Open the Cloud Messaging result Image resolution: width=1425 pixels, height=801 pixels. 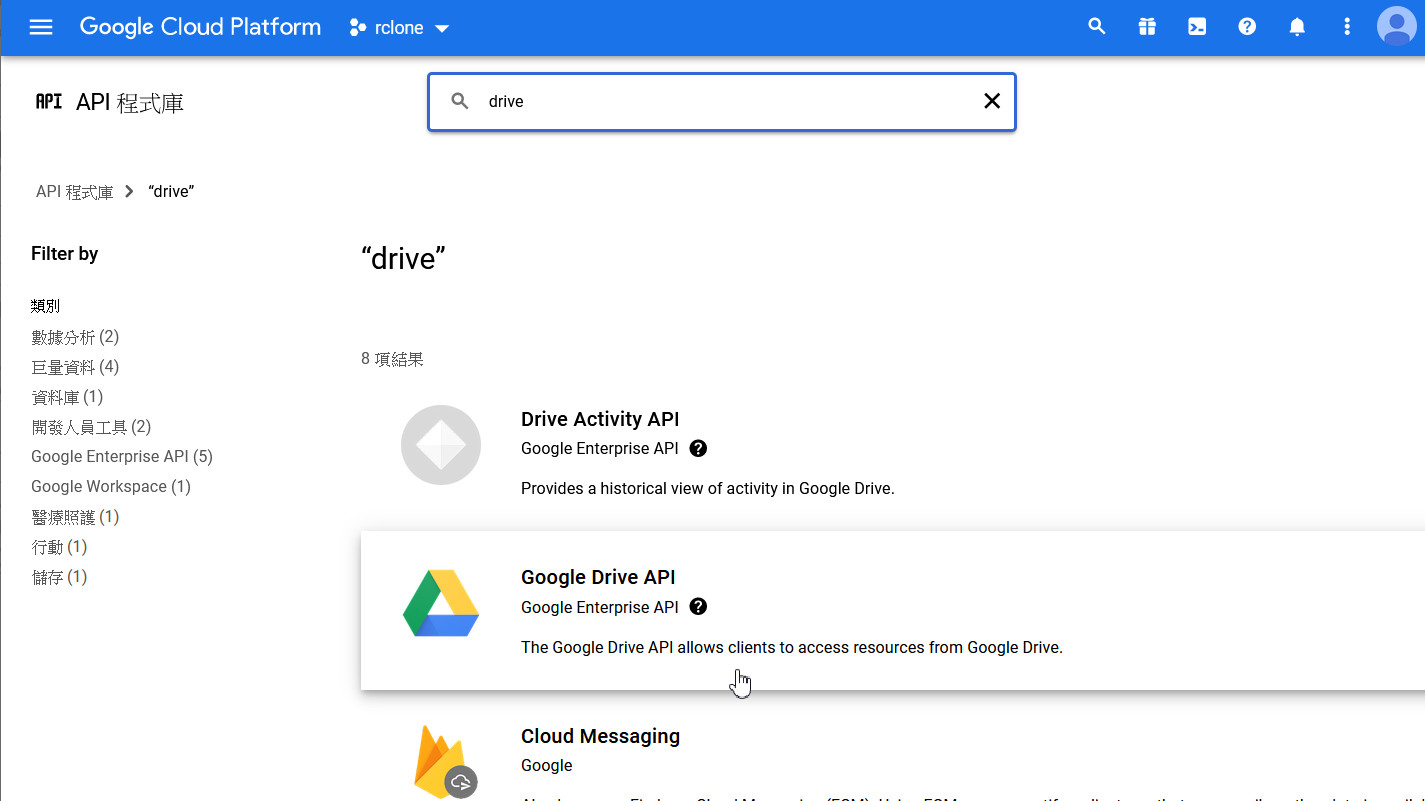click(x=600, y=736)
